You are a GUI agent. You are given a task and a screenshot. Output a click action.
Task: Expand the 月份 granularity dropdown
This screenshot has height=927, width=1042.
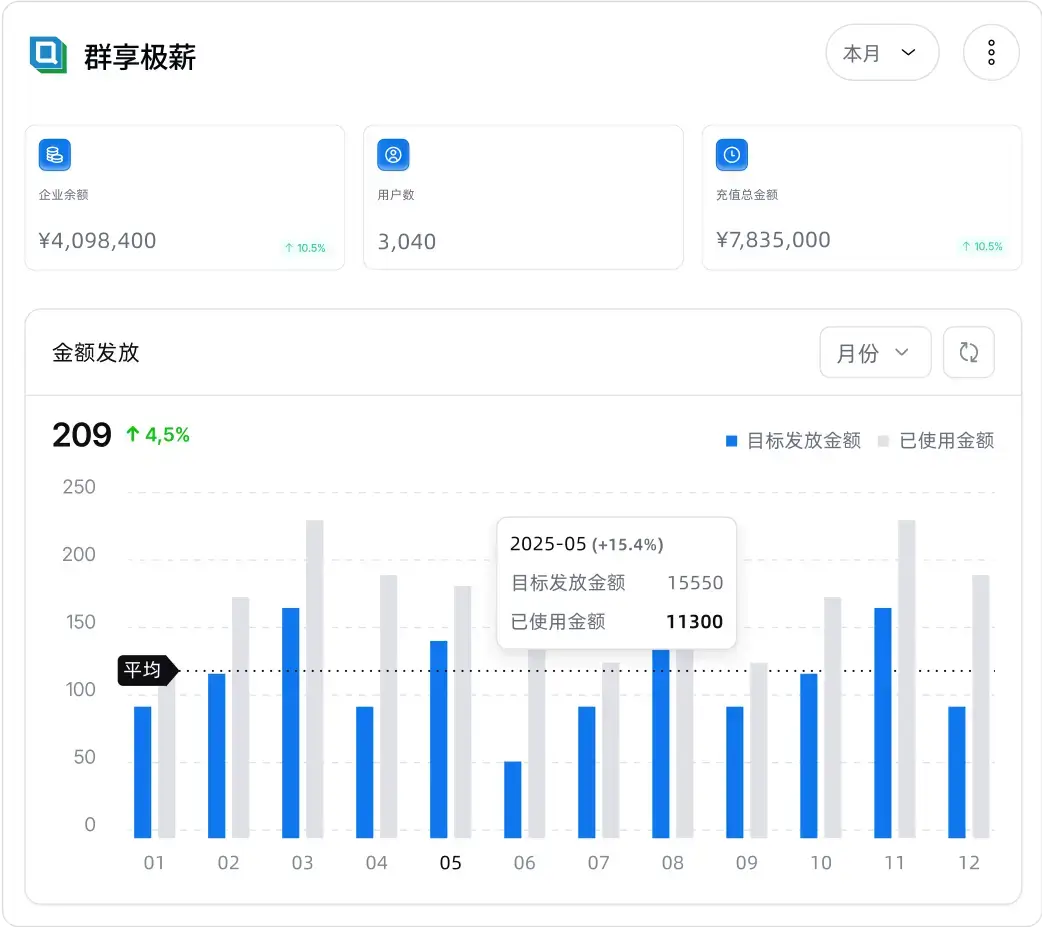click(x=874, y=353)
